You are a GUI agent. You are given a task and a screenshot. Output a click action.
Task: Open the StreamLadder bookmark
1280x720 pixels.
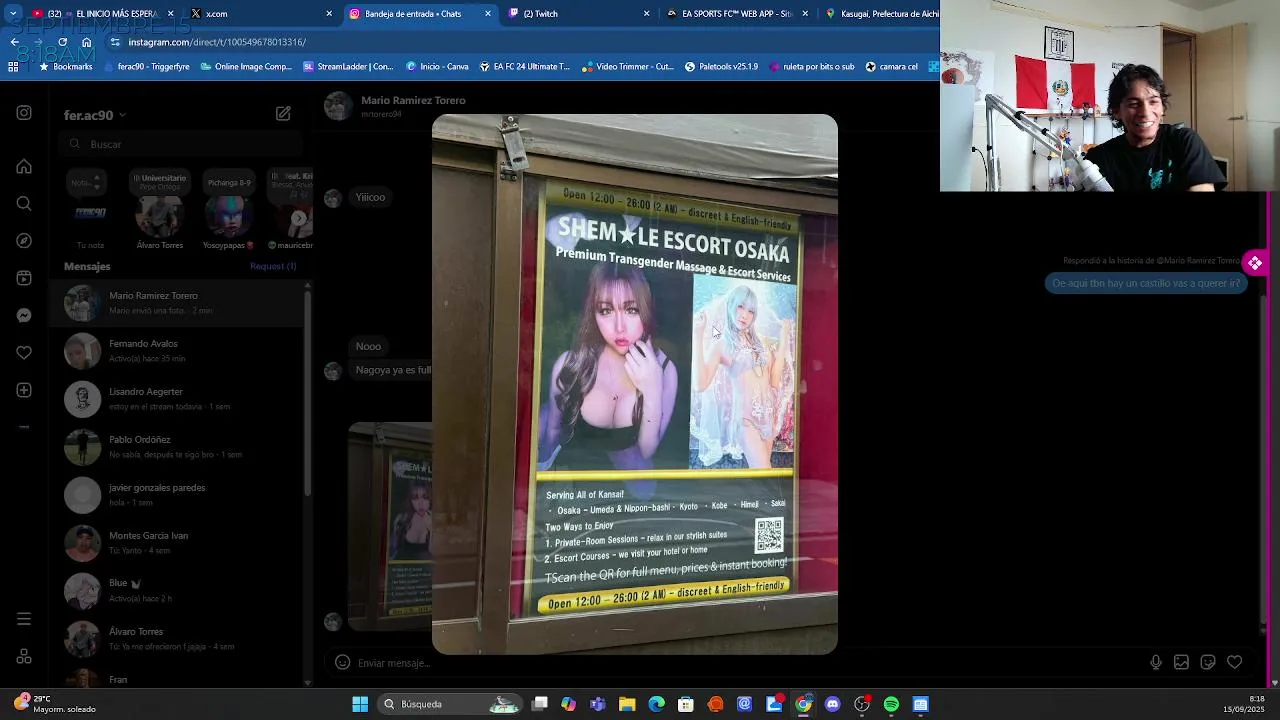348,67
